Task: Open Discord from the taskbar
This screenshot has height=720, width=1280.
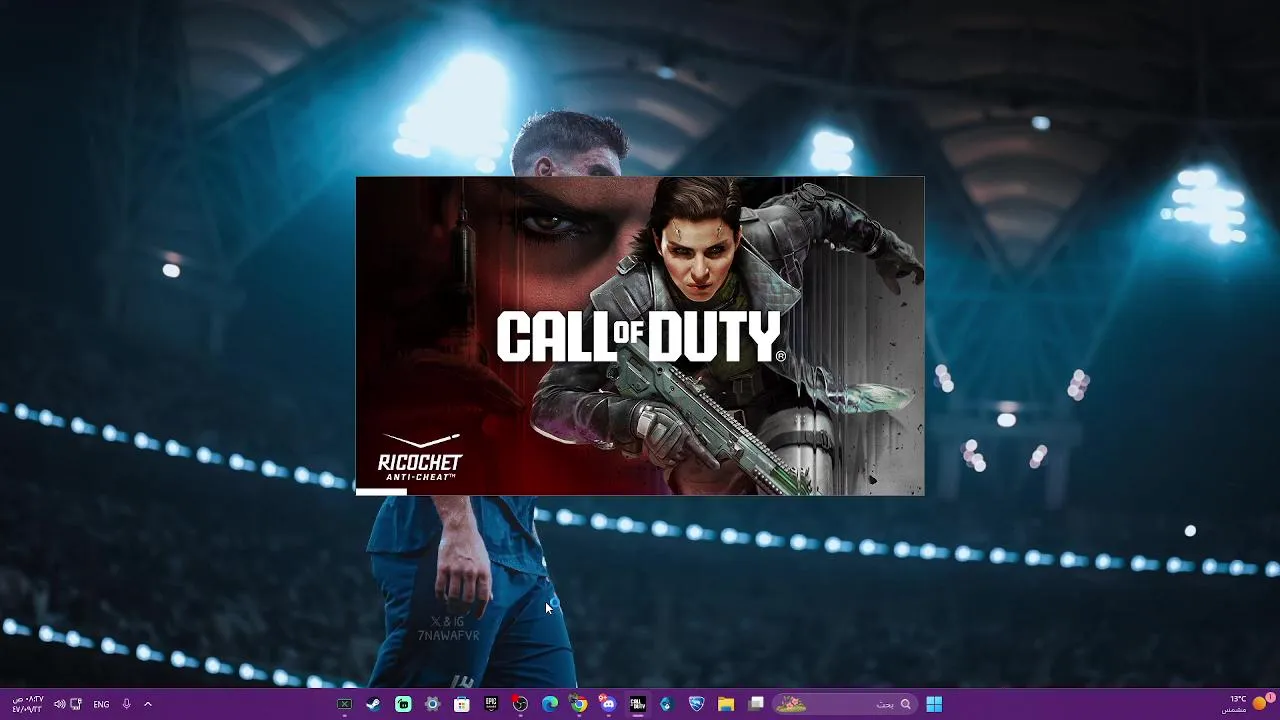Action: (x=608, y=704)
